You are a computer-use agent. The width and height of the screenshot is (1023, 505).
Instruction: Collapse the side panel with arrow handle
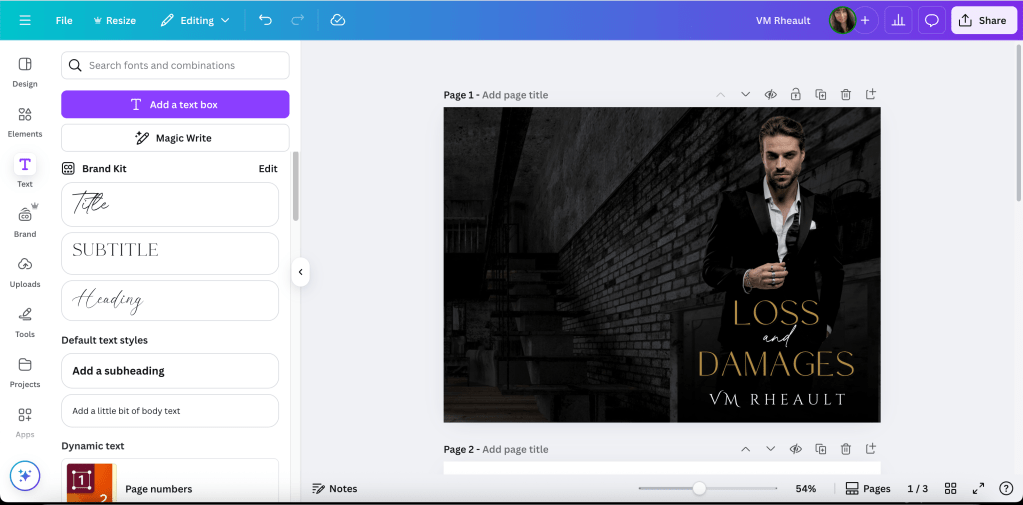click(x=300, y=271)
